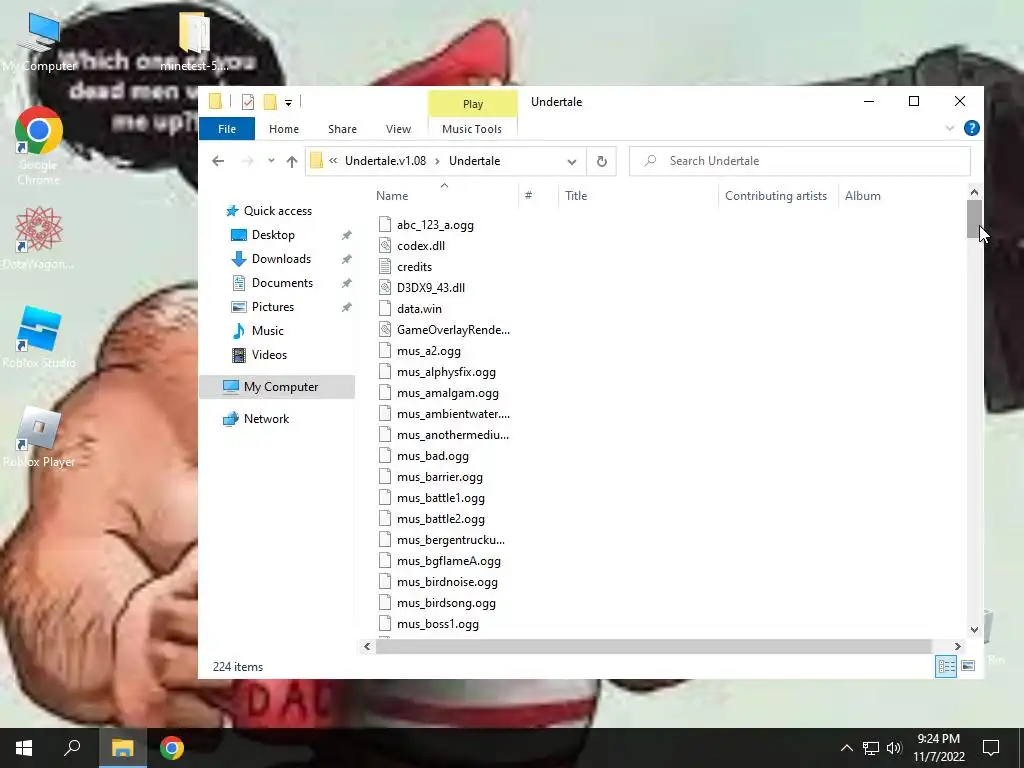1024x768 pixels.
Task: Unpin Desktop using its pin icon
Action: pyautogui.click(x=346, y=235)
